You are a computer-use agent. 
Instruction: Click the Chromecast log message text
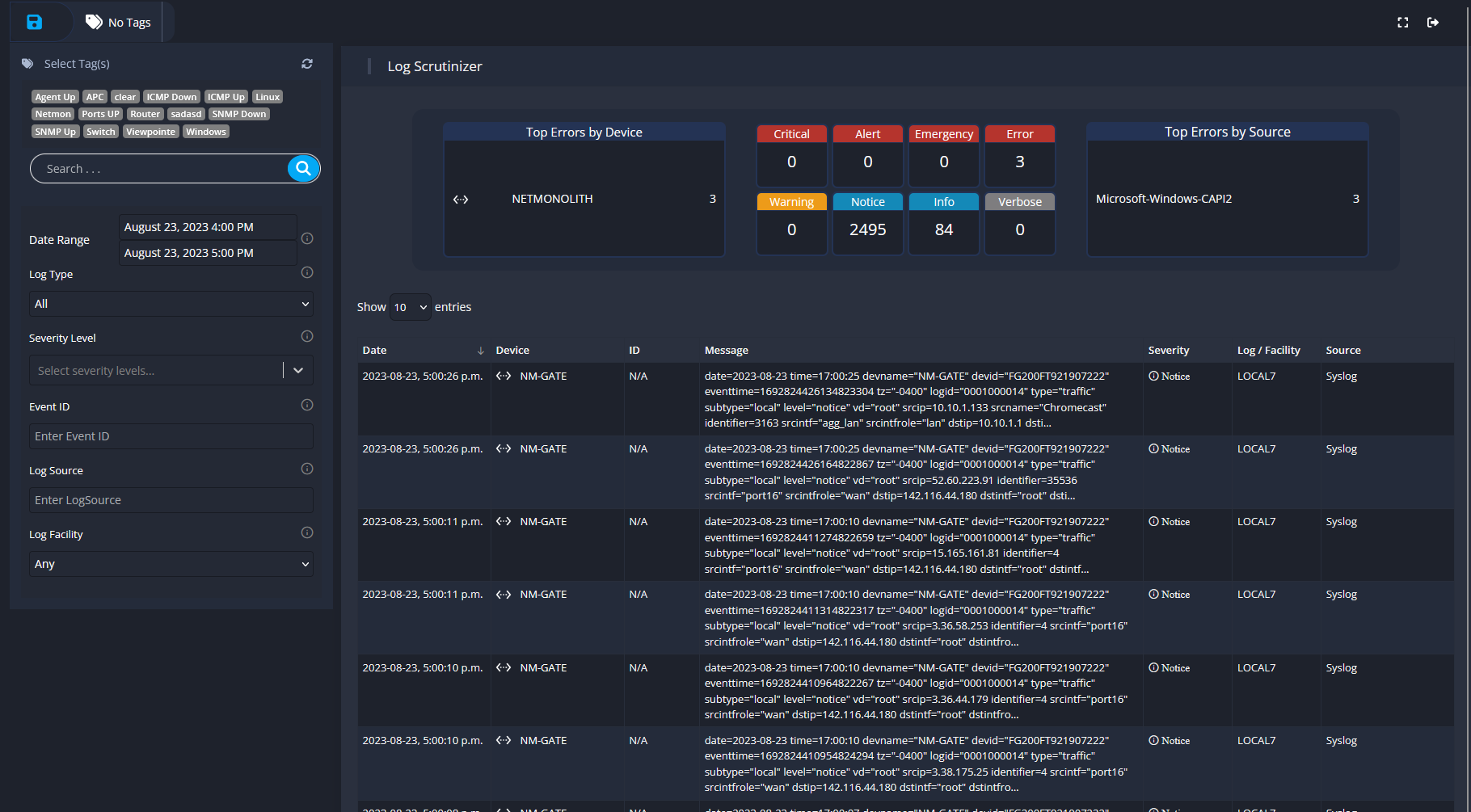[x=907, y=399]
